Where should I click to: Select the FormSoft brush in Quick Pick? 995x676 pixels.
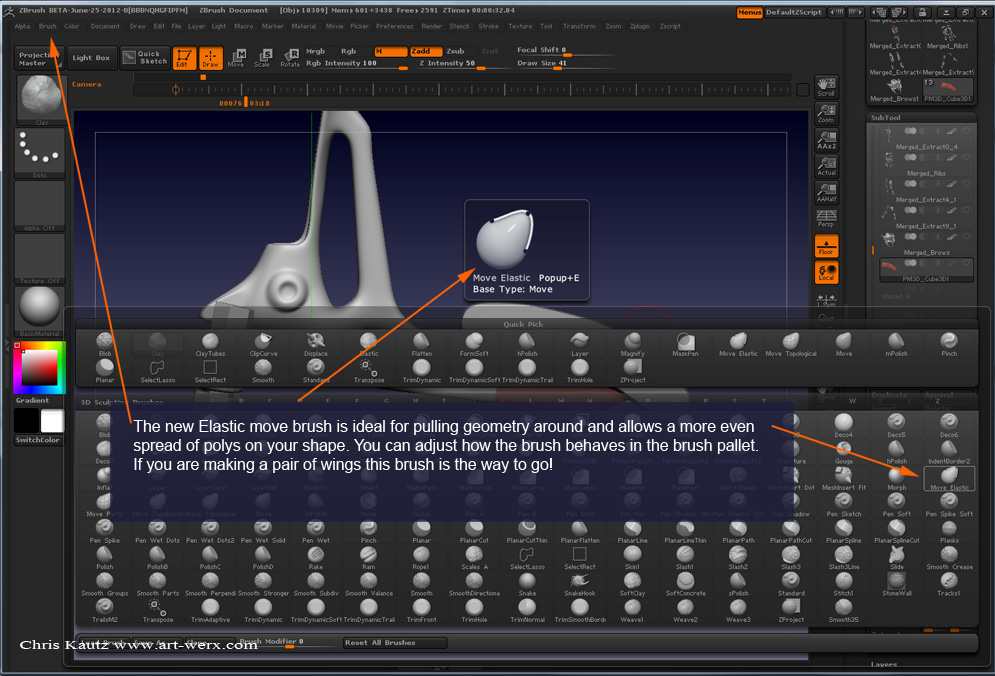click(x=474, y=345)
